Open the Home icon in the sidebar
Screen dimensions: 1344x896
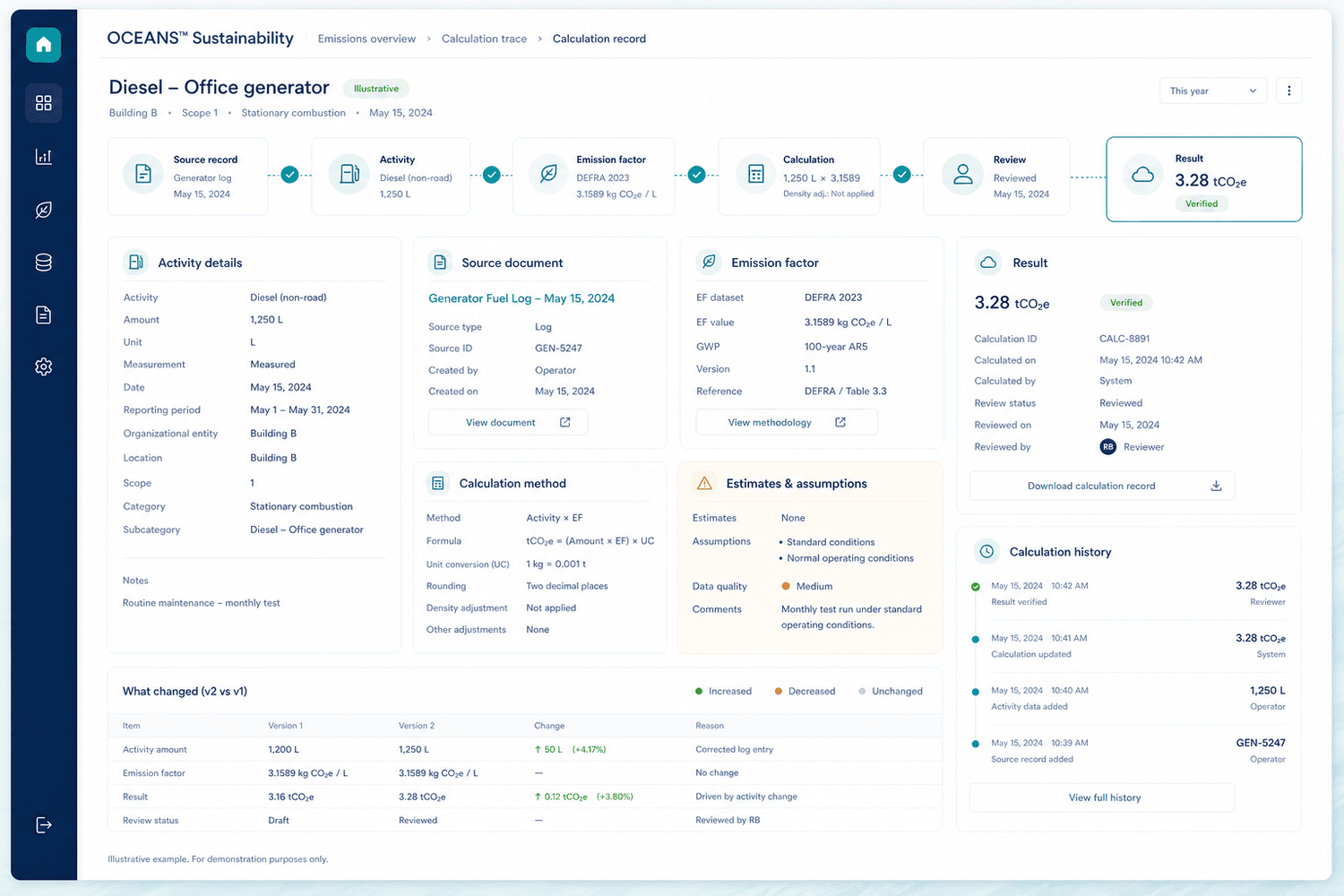pos(43,45)
